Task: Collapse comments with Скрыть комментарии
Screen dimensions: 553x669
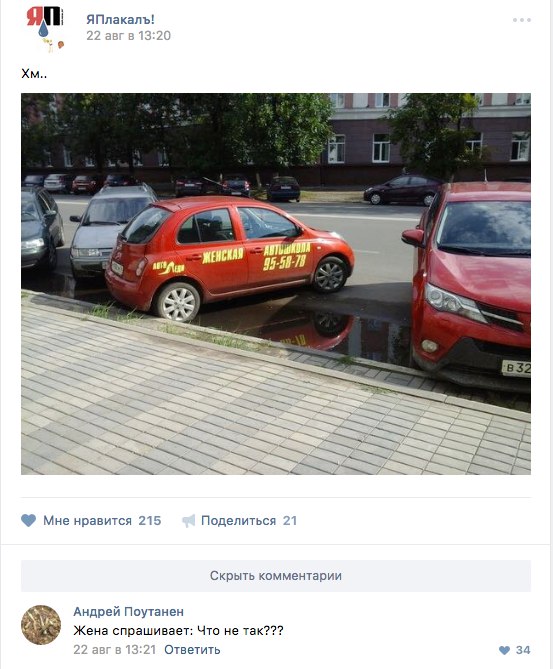Action: pos(276,576)
